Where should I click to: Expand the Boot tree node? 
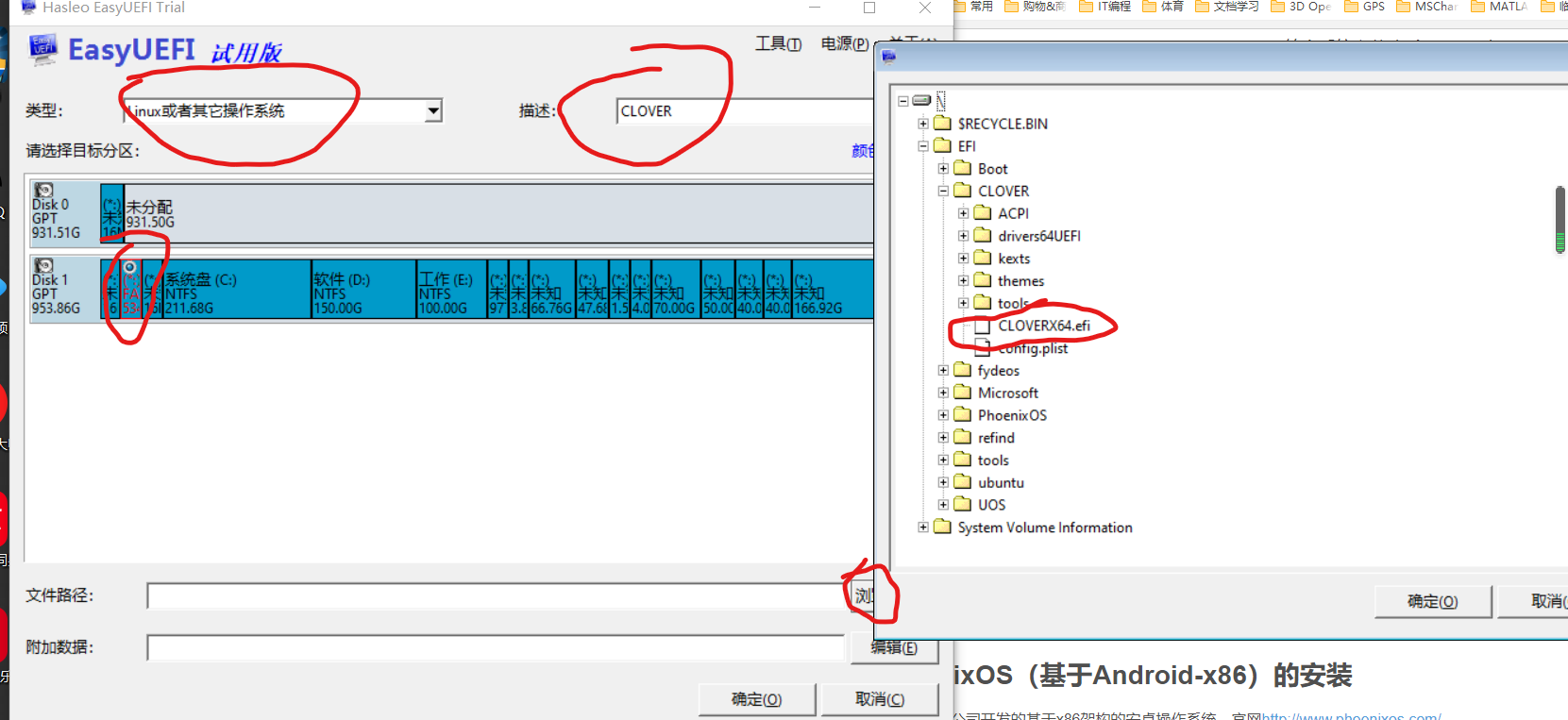pos(943,168)
